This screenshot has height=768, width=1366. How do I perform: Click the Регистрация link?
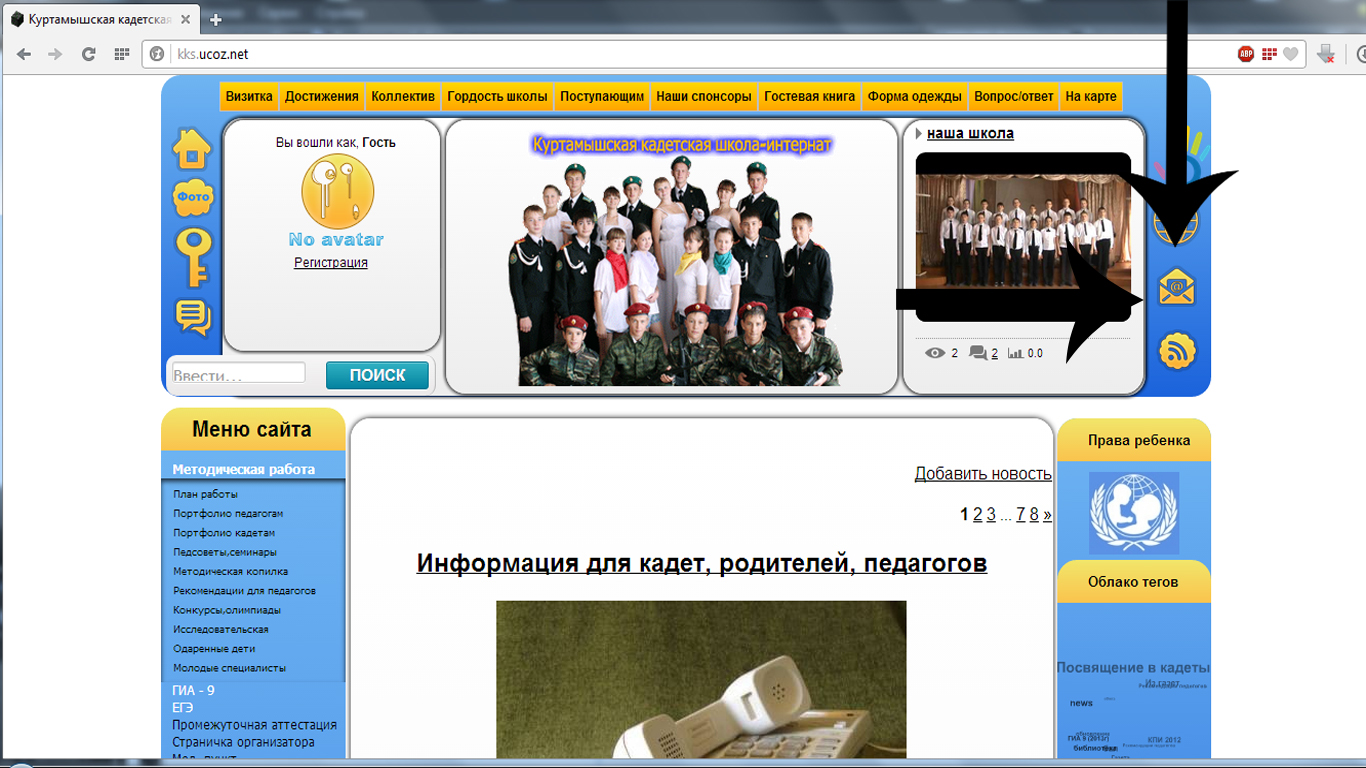pyautogui.click(x=331, y=263)
